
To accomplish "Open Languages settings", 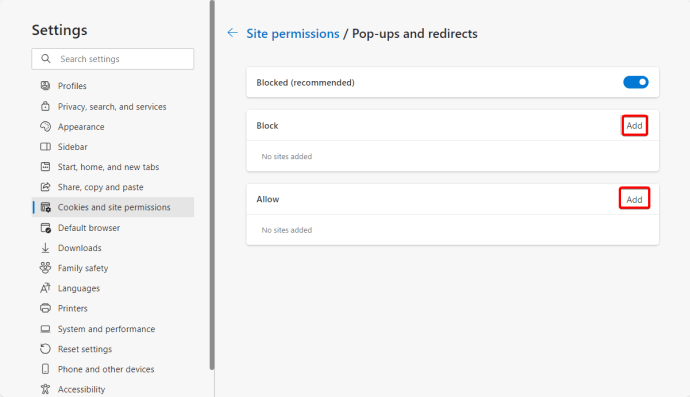I will point(113,288).
